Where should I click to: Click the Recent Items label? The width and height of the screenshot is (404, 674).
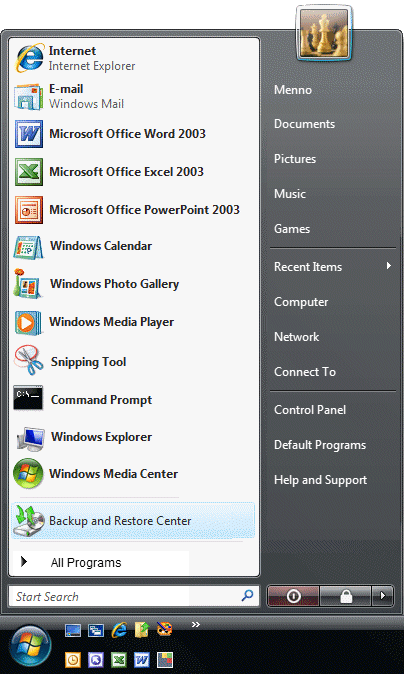pyautogui.click(x=308, y=267)
